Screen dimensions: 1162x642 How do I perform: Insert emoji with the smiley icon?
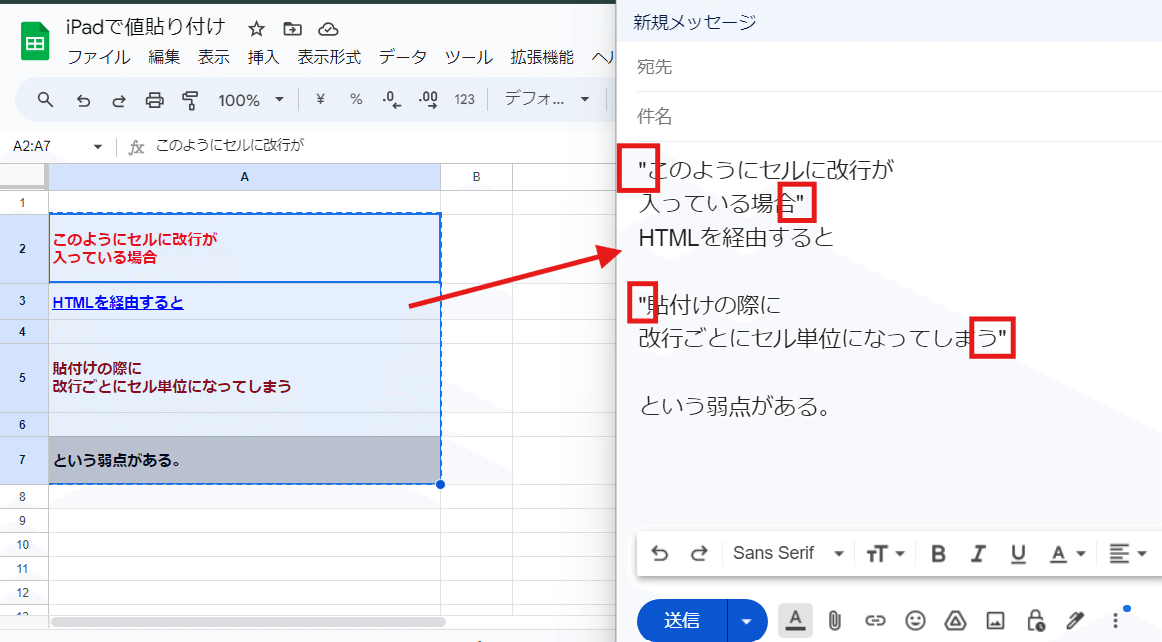click(915, 621)
